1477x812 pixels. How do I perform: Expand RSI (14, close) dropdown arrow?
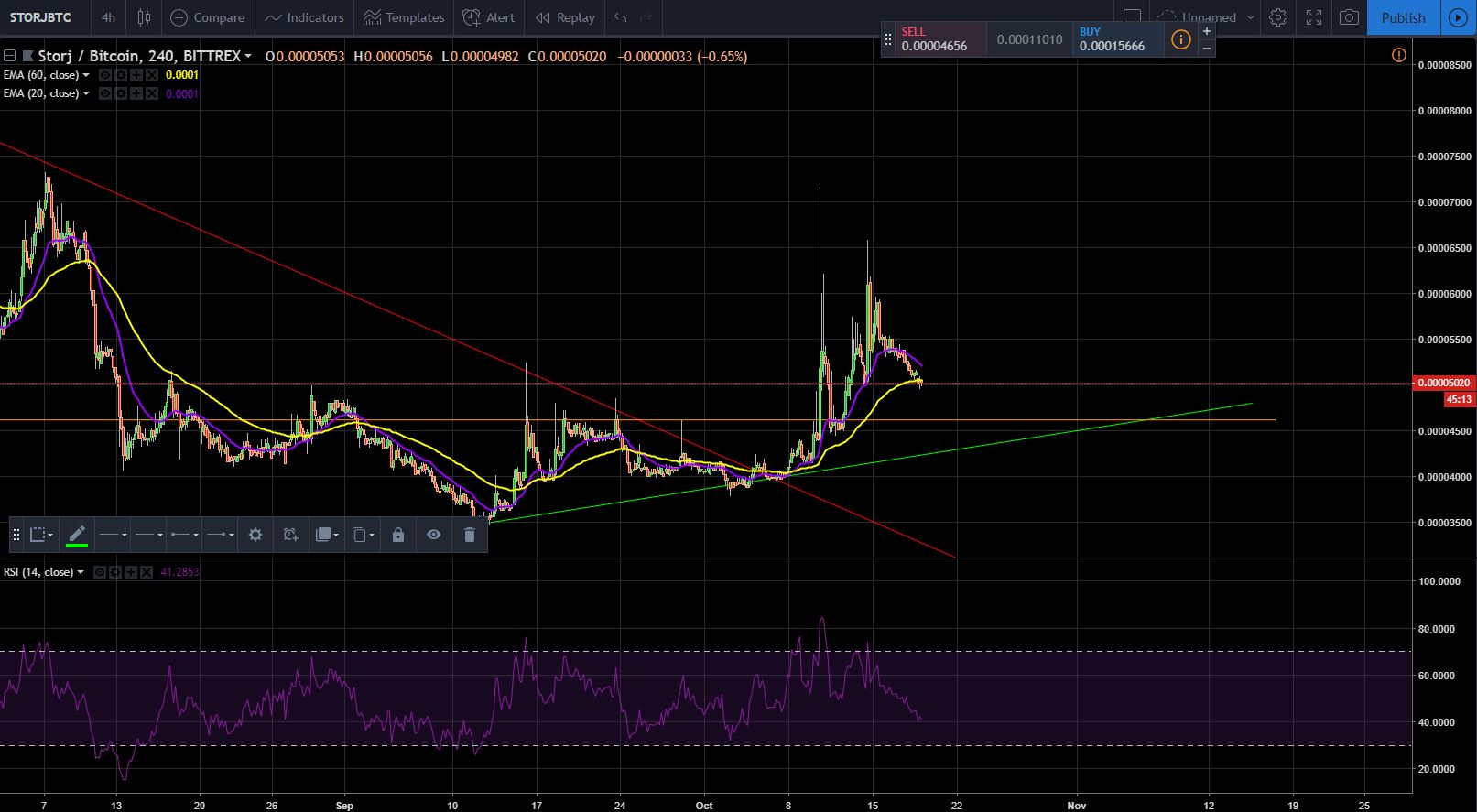point(81,572)
